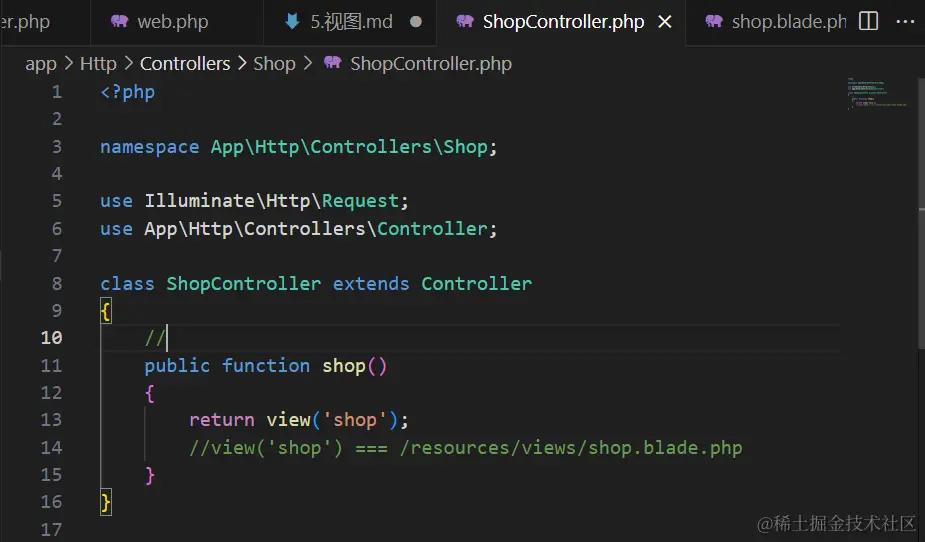Select the ShopController.php tab
Screen dimensions: 925x542
563,22
